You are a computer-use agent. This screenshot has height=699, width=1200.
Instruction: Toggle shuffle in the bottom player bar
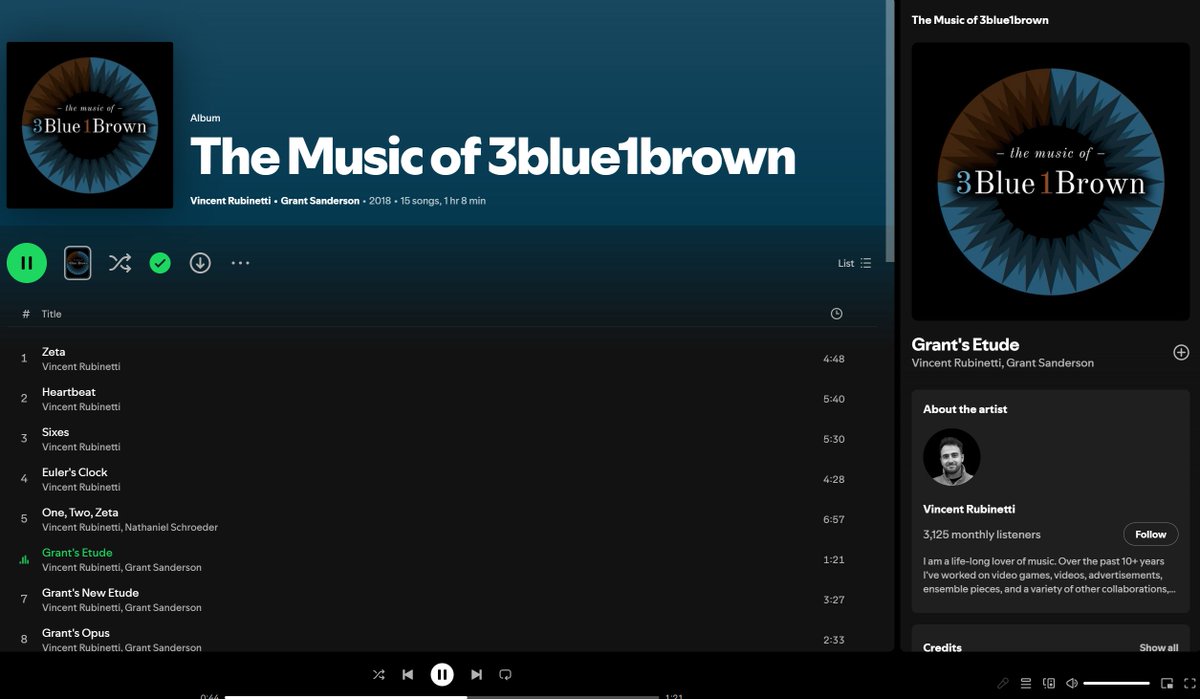[379, 675]
